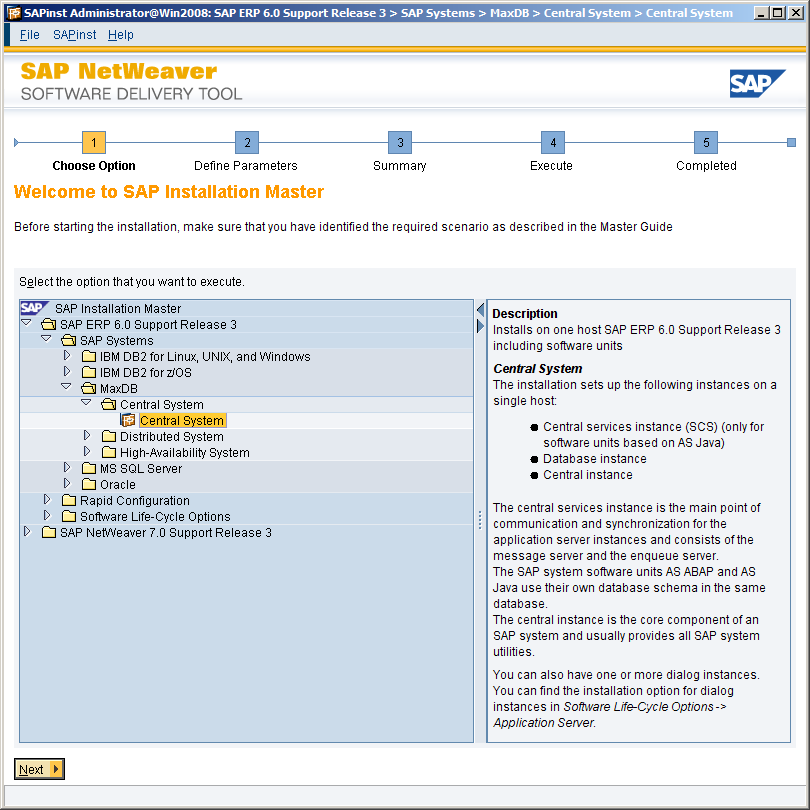
Task: Click the SAP Installation Master root icon
Action: click(x=34, y=308)
